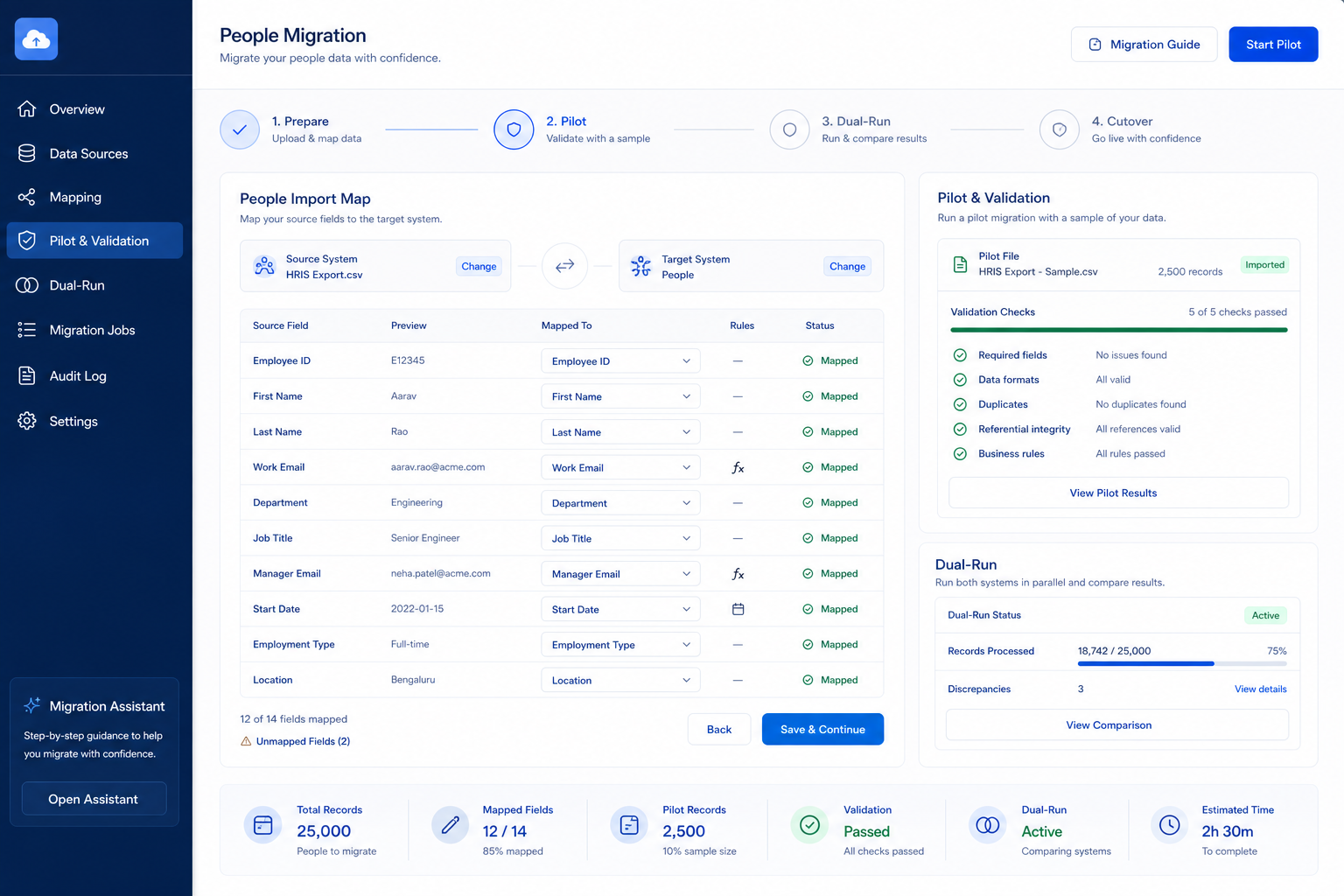
Task: Click the Overview home icon
Action: click(x=27, y=109)
